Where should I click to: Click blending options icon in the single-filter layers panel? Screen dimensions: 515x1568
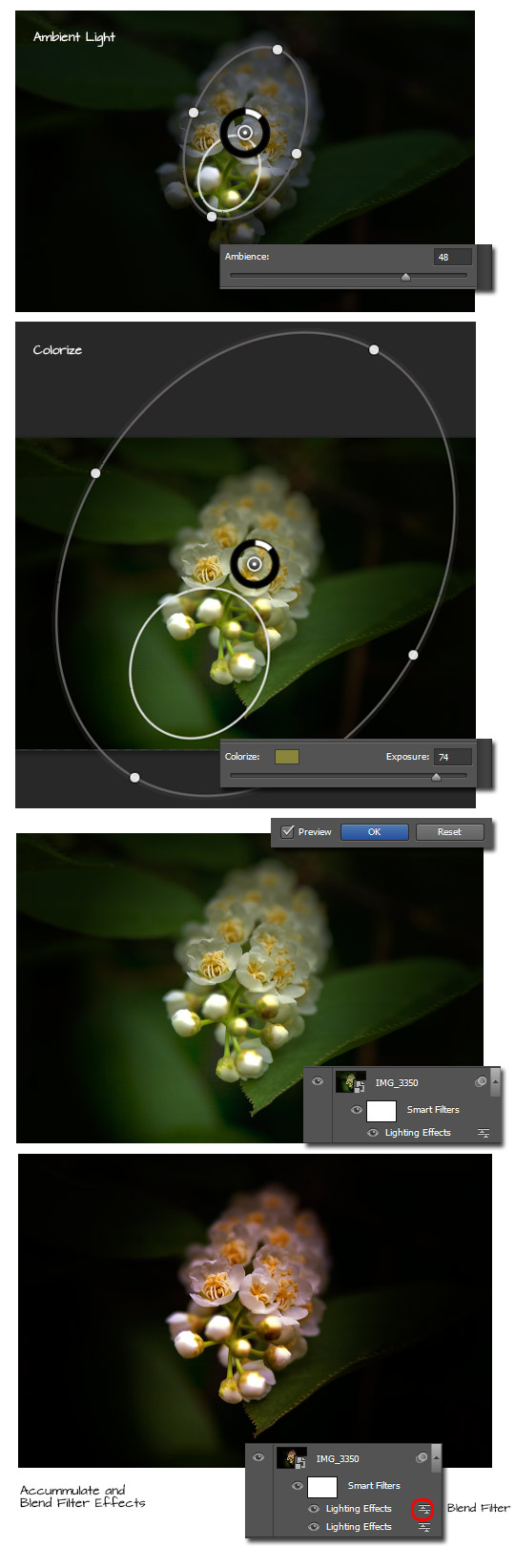pyautogui.click(x=484, y=1133)
